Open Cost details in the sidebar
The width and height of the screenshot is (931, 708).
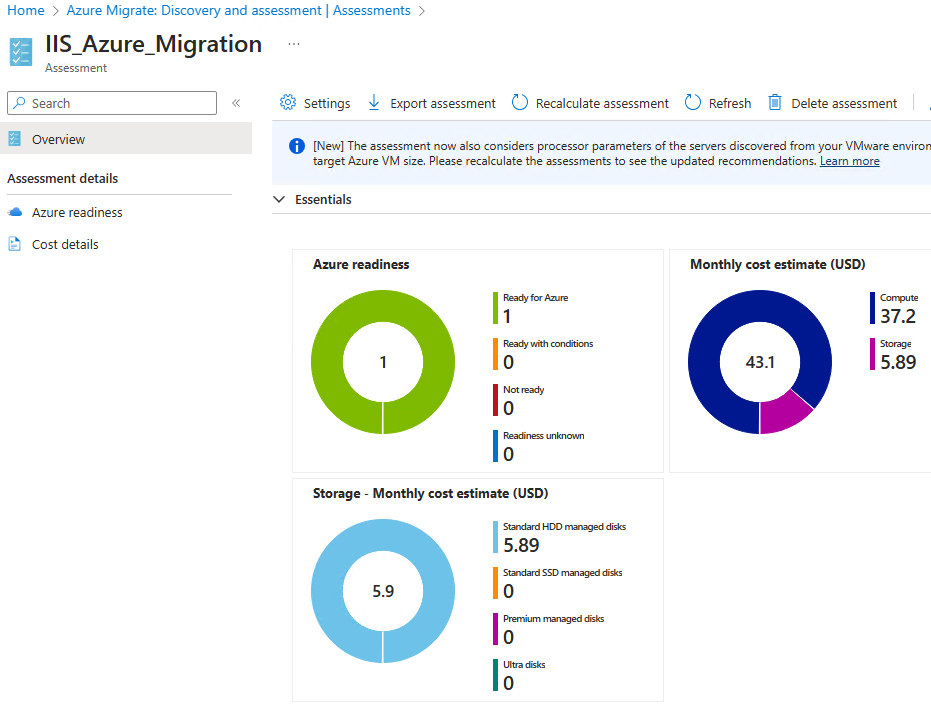point(65,244)
